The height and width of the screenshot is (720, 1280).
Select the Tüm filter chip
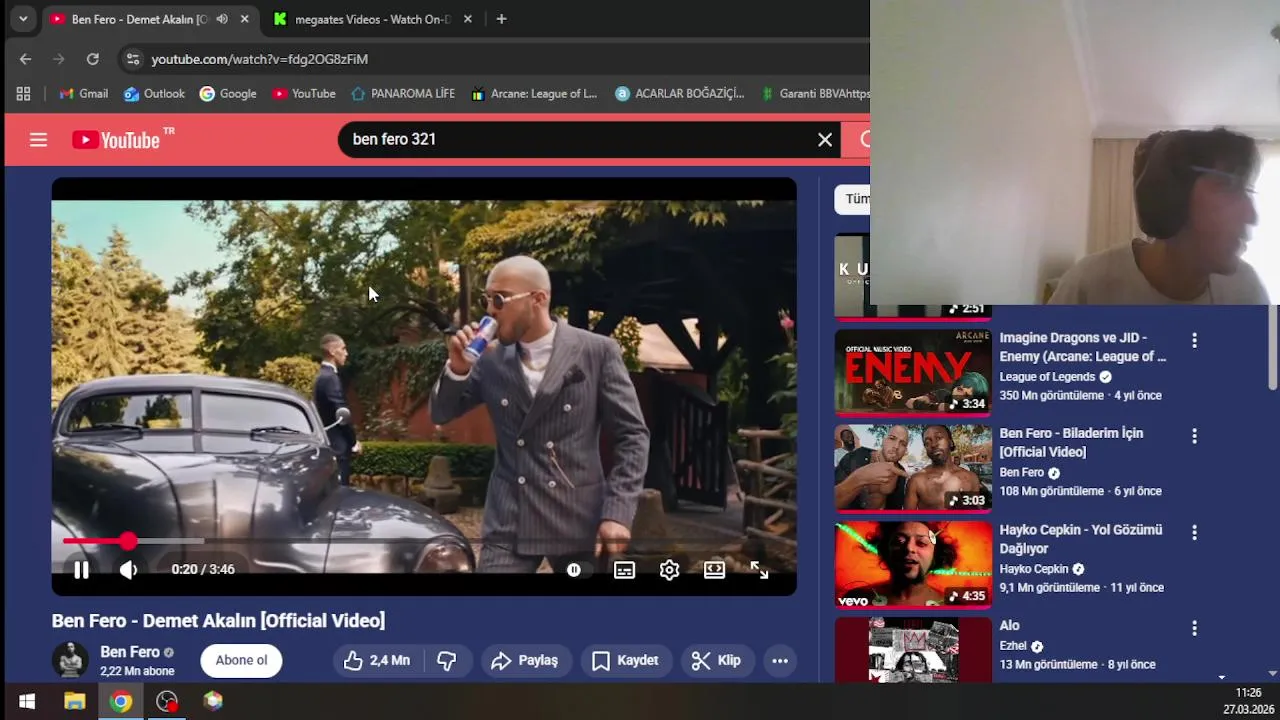[x=852, y=199]
